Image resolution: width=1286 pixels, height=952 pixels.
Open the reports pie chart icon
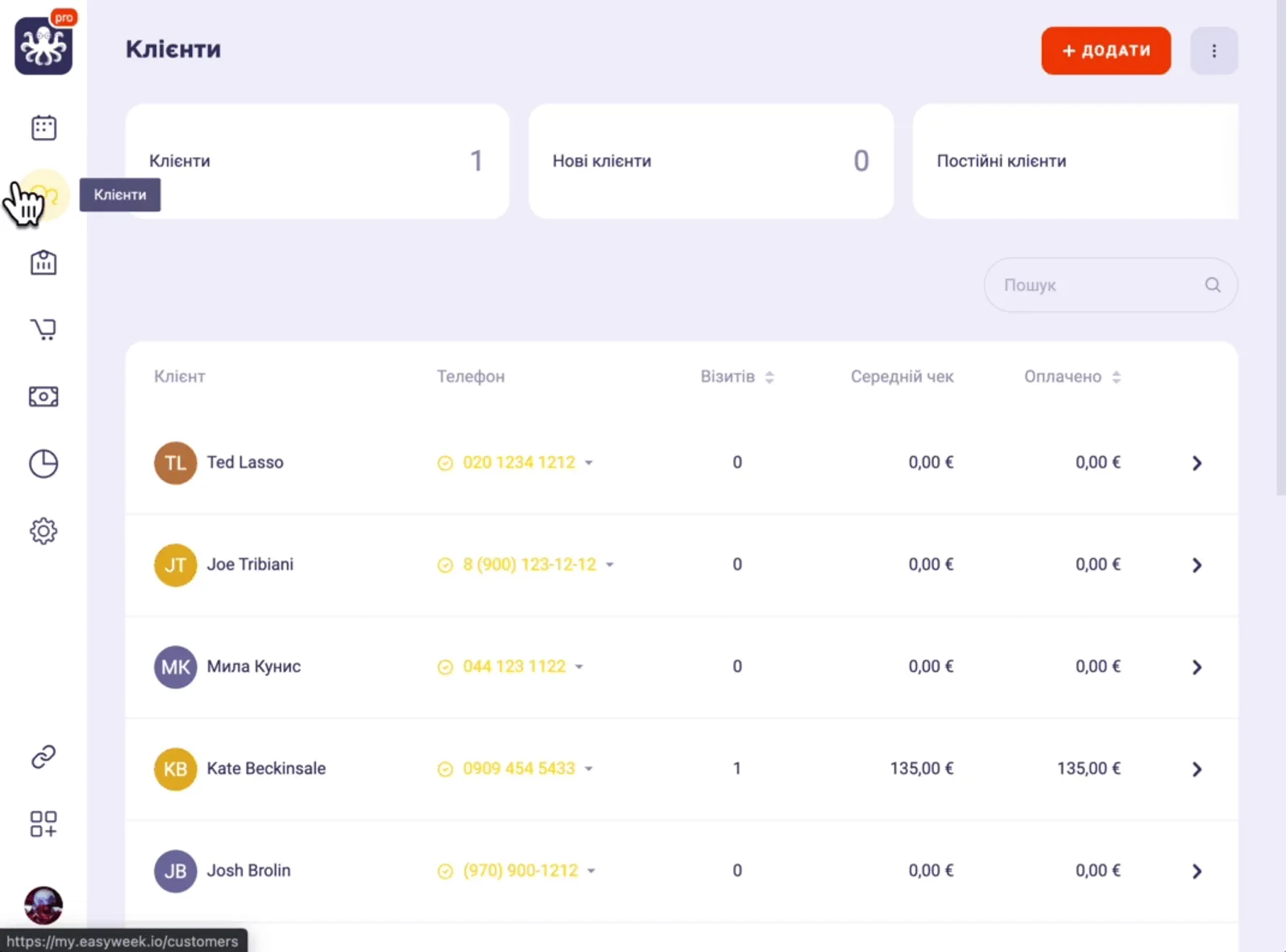[43, 464]
